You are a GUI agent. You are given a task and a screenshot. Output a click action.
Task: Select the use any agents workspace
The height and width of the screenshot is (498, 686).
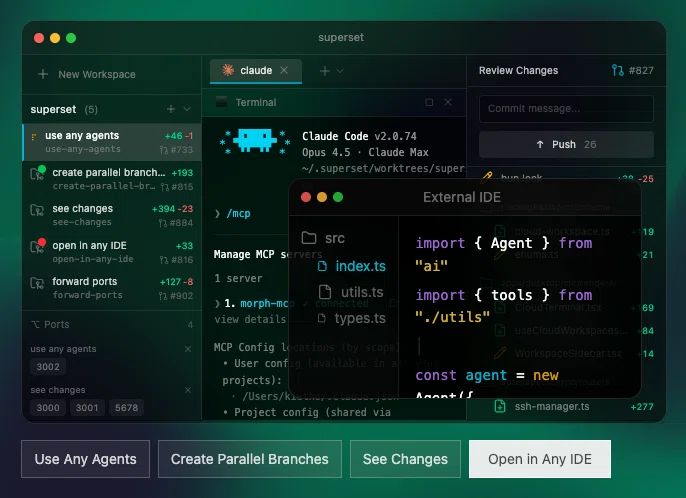point(112,142)
